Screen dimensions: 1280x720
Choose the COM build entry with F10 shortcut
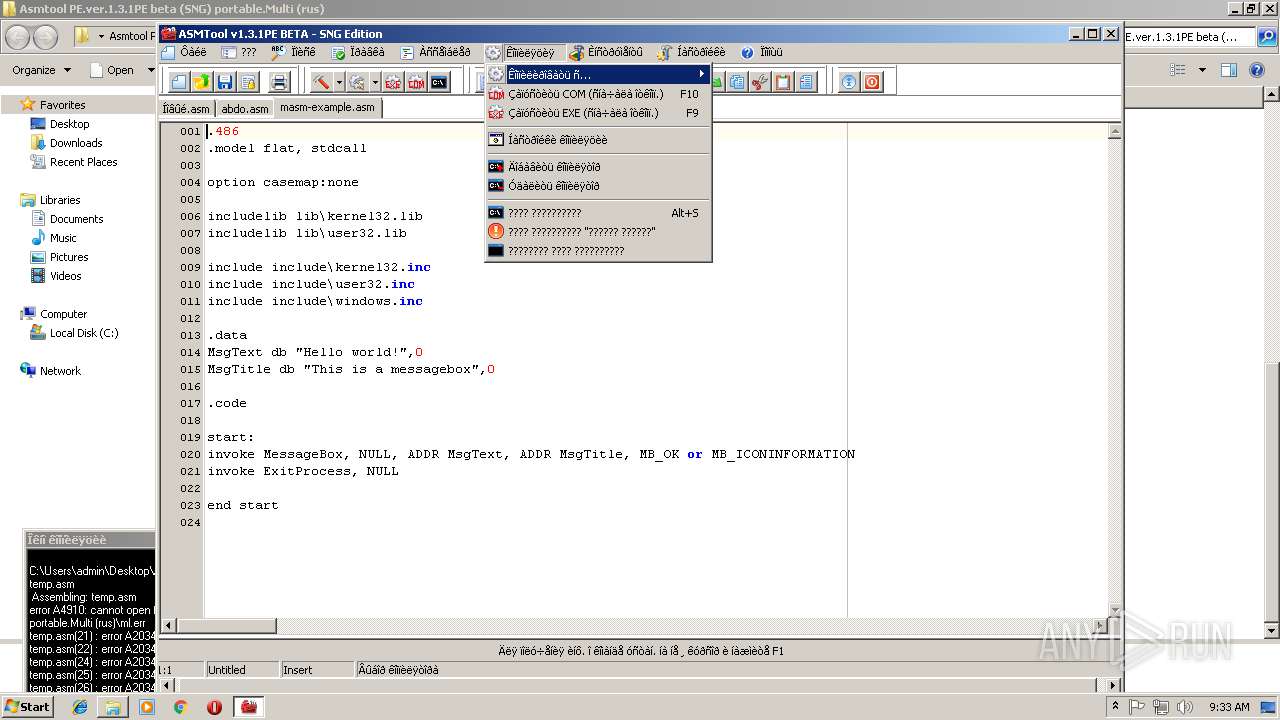[598, 94]
